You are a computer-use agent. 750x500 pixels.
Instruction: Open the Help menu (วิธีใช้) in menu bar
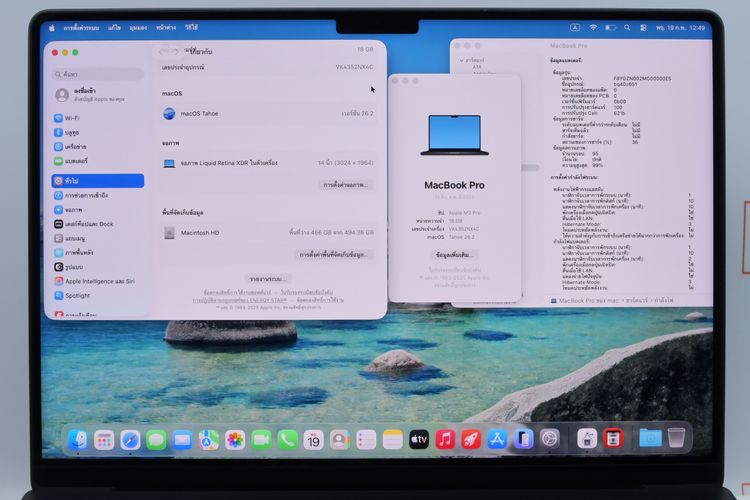(191, 28)
